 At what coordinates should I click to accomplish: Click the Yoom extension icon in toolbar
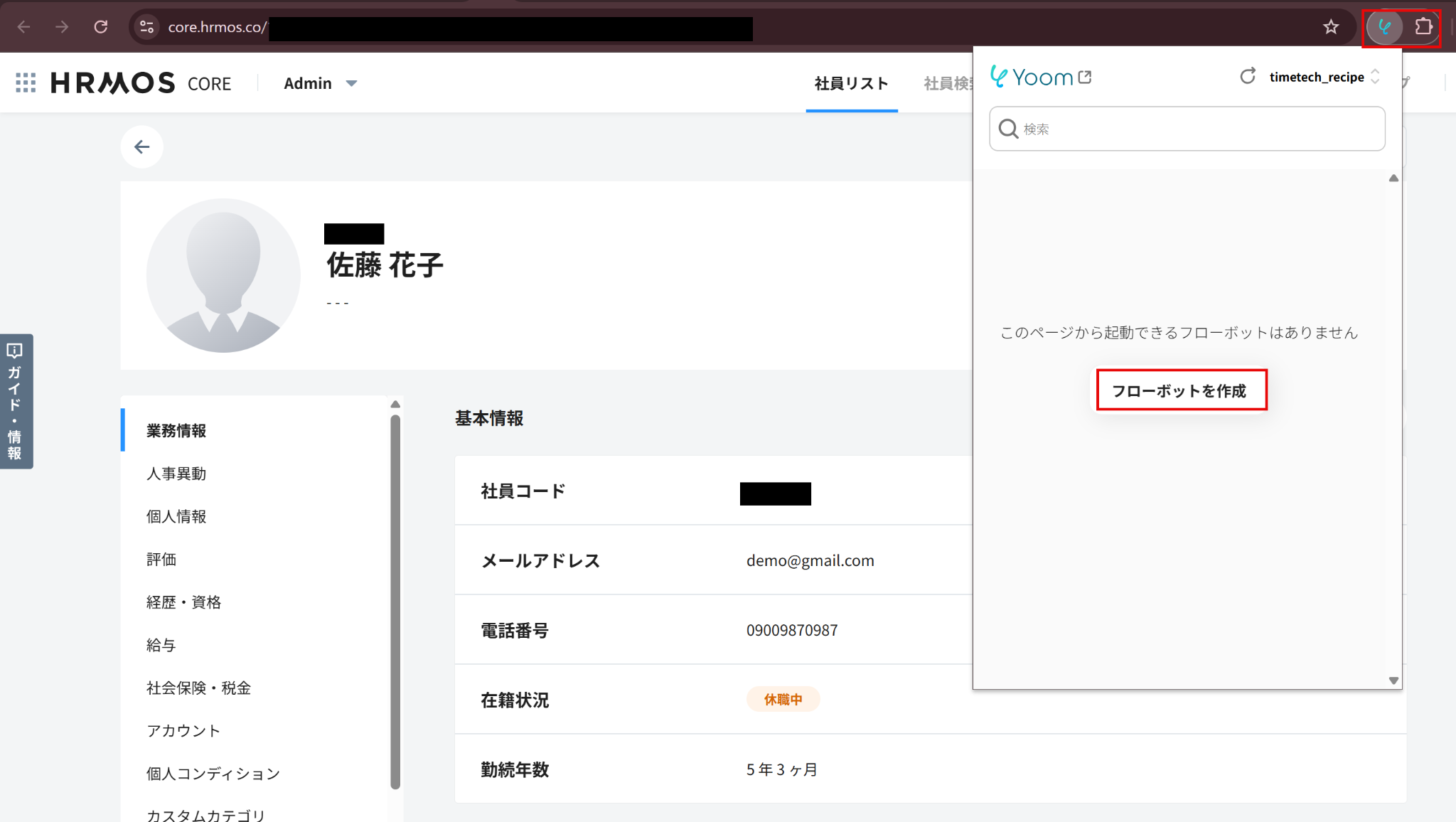1383,27
